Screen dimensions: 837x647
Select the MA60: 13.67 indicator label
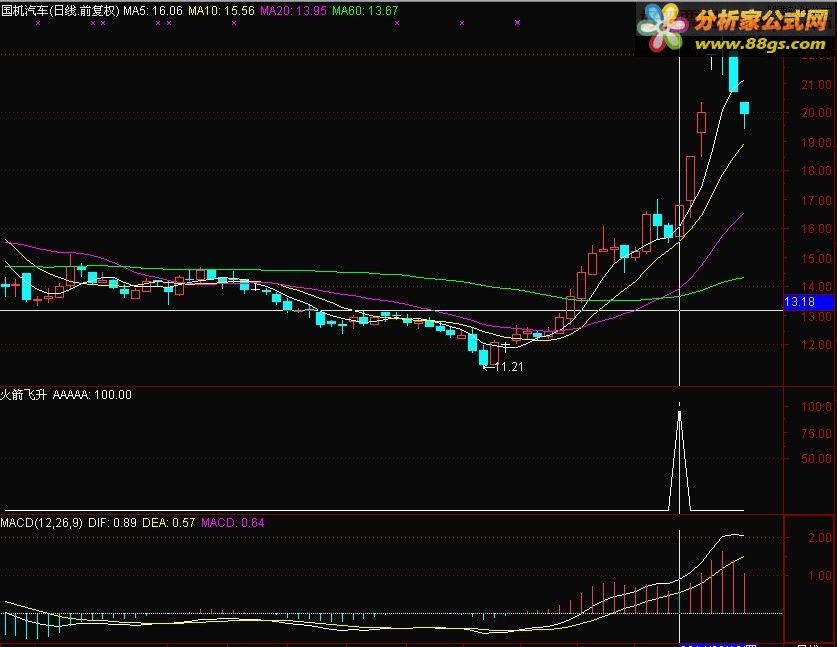click(x=365, y=11)
